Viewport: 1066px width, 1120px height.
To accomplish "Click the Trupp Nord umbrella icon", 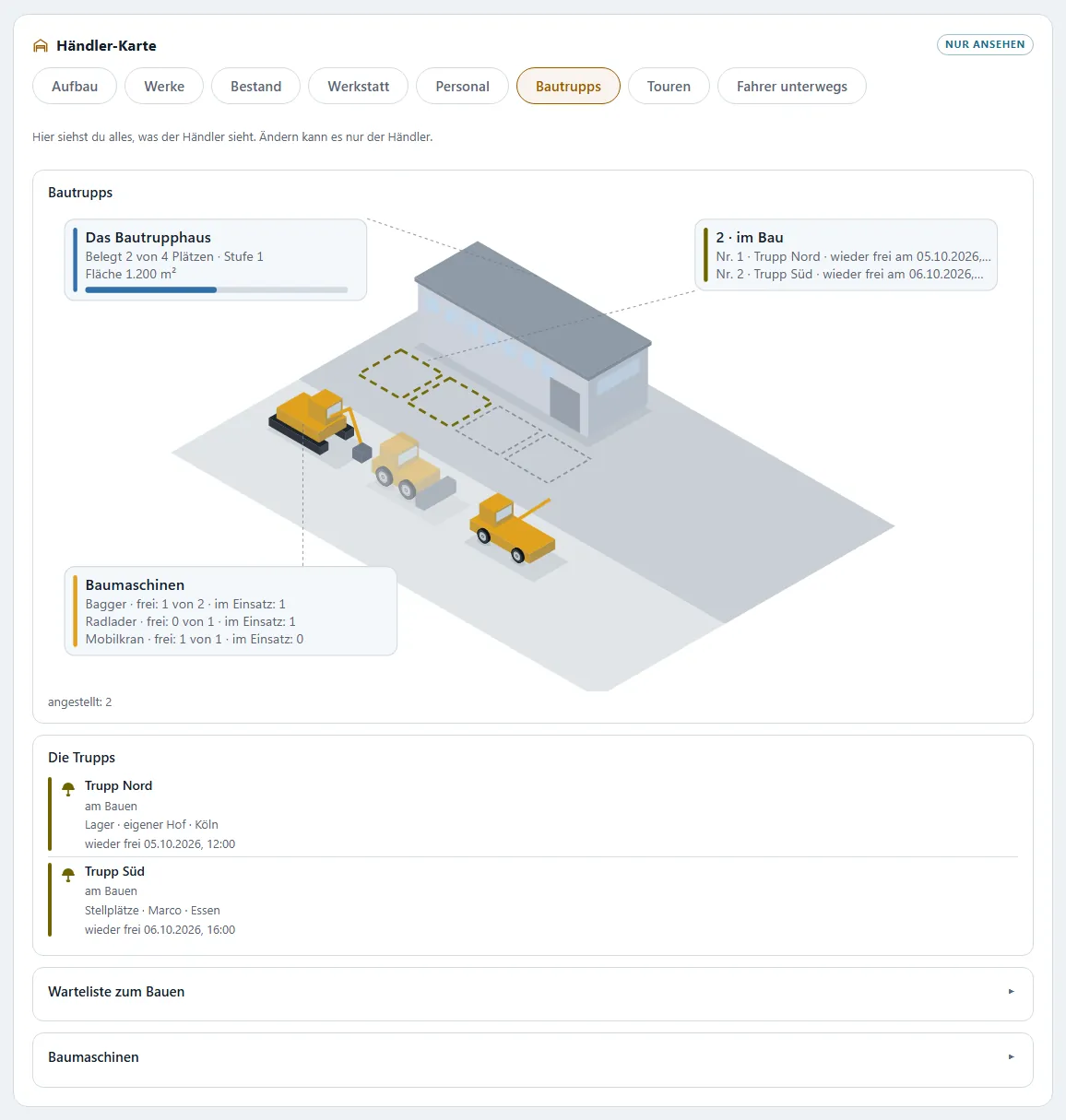I will (x=68, y=789).
